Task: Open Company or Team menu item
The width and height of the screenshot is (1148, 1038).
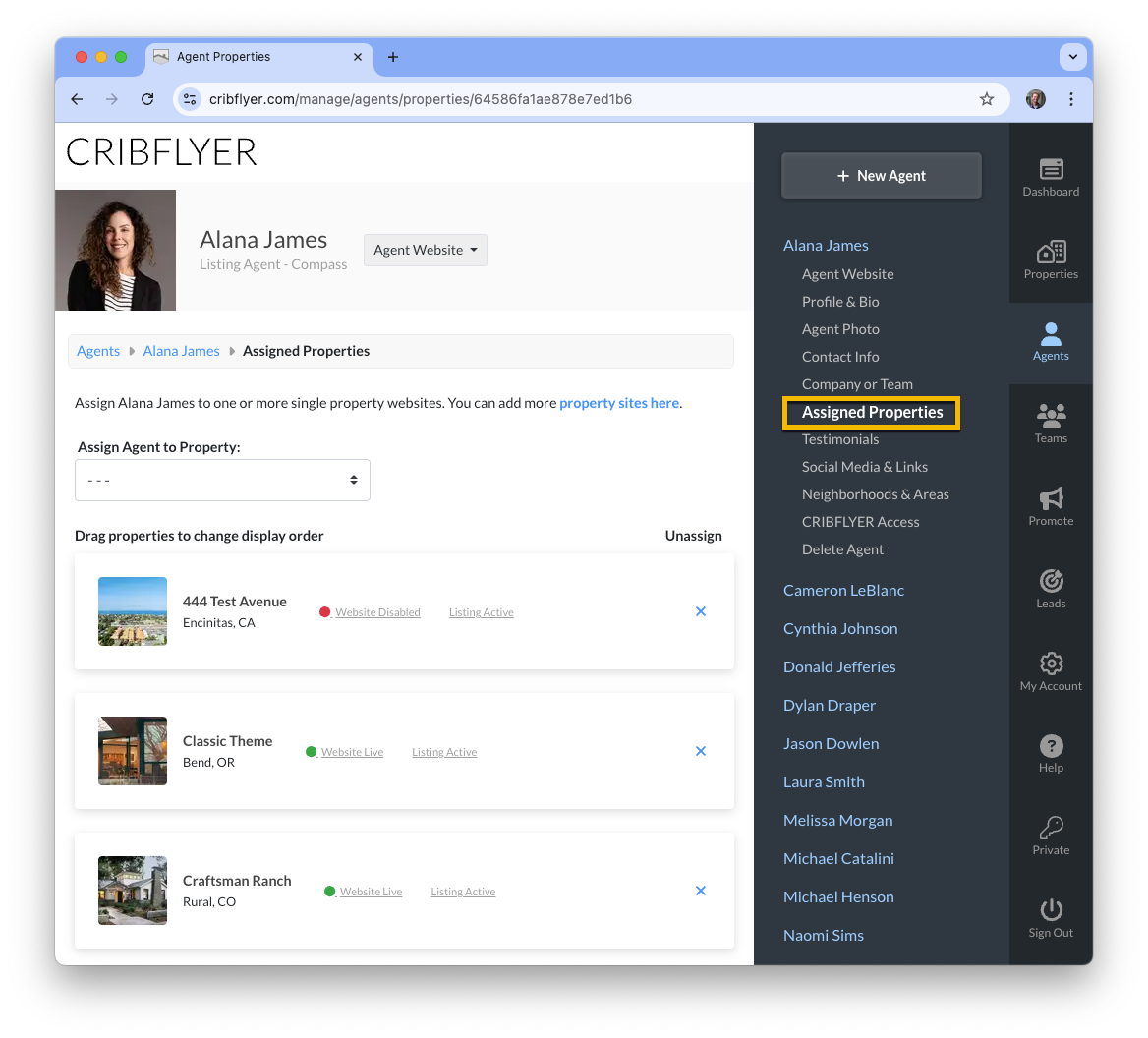Action: coord(857,384)
